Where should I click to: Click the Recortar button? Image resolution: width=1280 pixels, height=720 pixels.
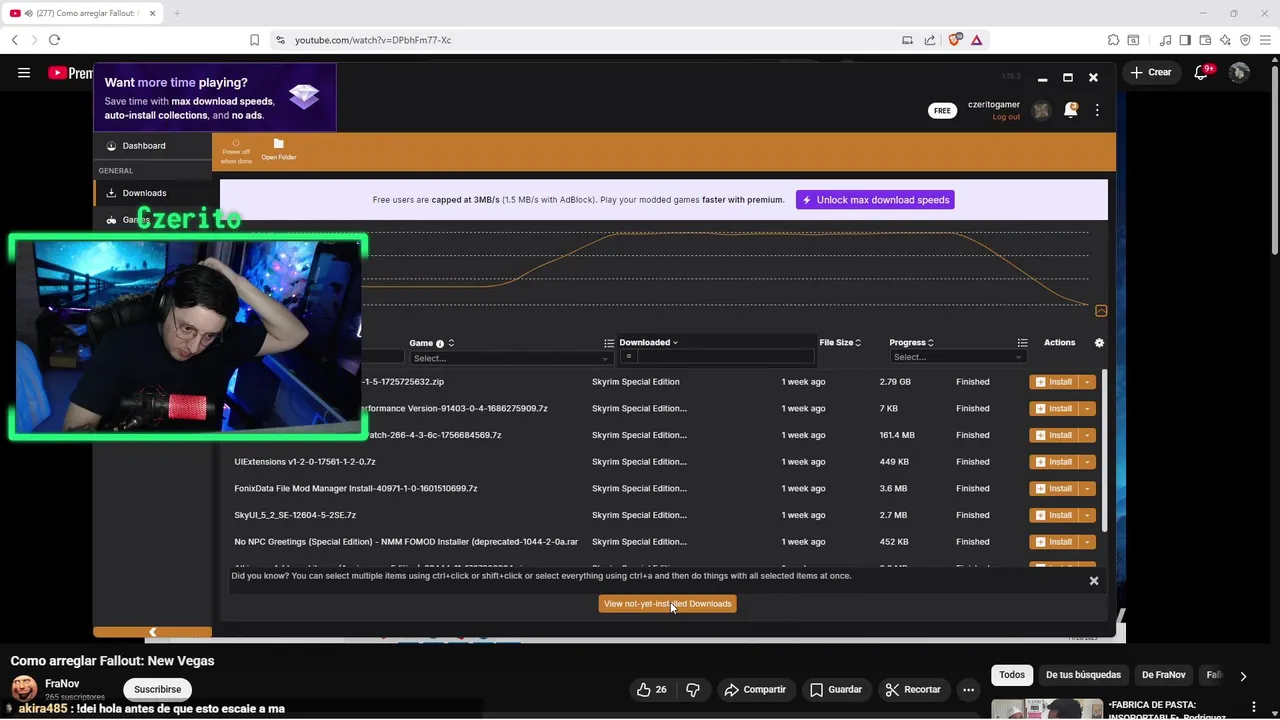[913, 689]
